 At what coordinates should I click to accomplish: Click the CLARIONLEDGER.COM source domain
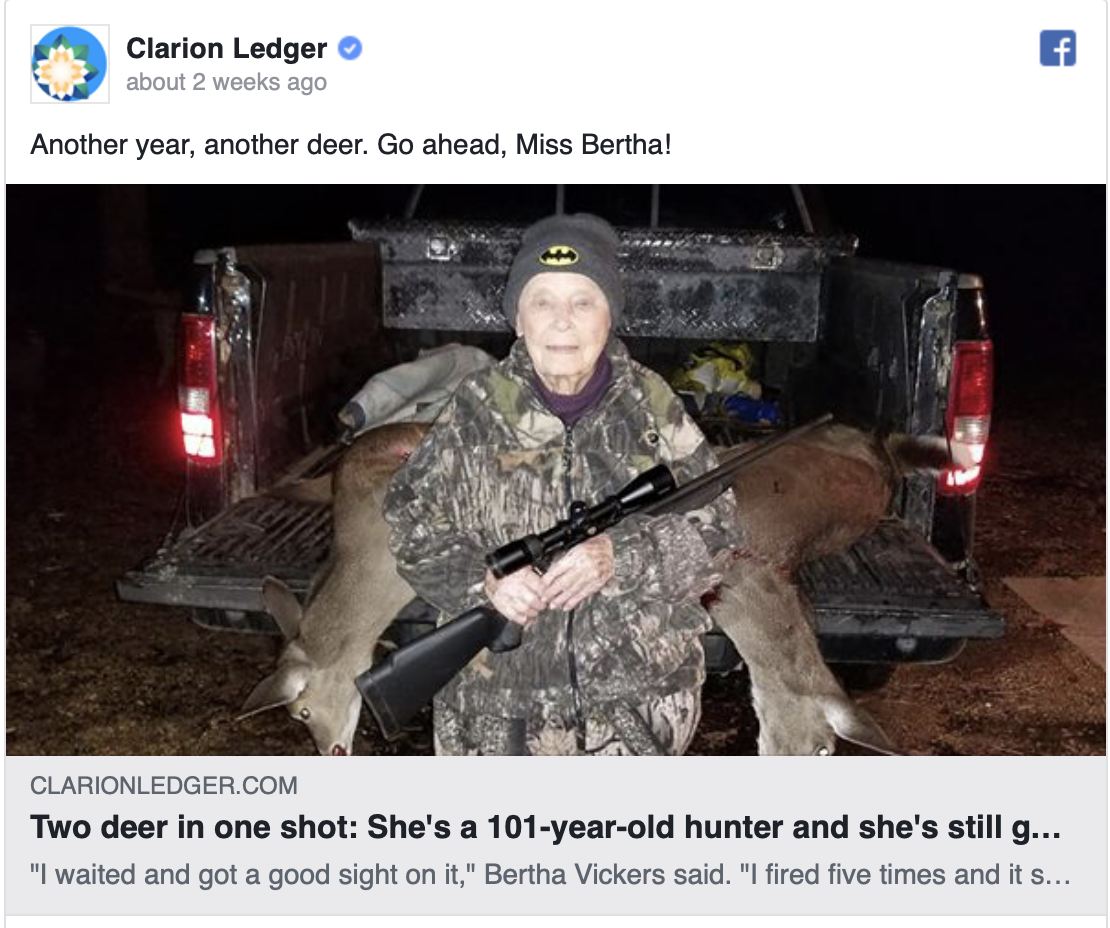point(164,786)
